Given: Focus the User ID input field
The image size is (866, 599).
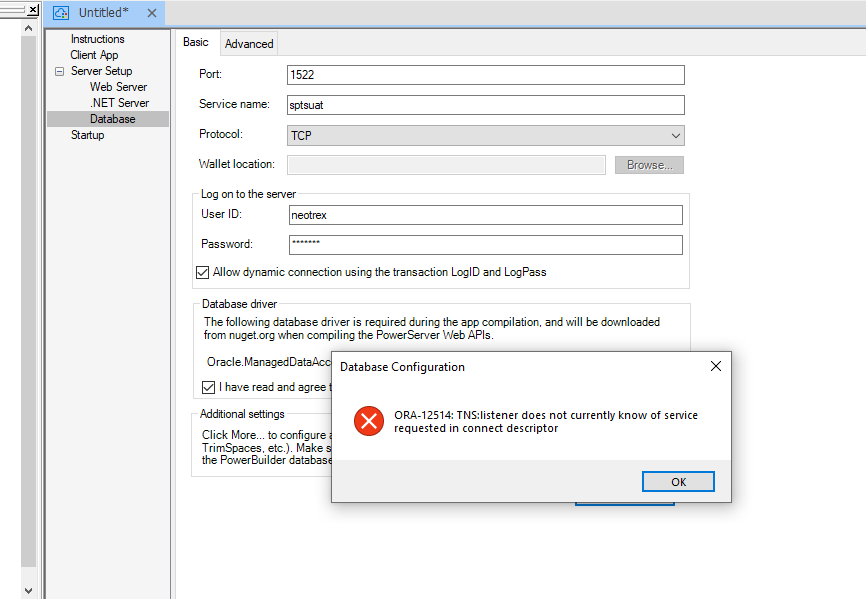Looking at the screenshot, I should coord(485,215).
